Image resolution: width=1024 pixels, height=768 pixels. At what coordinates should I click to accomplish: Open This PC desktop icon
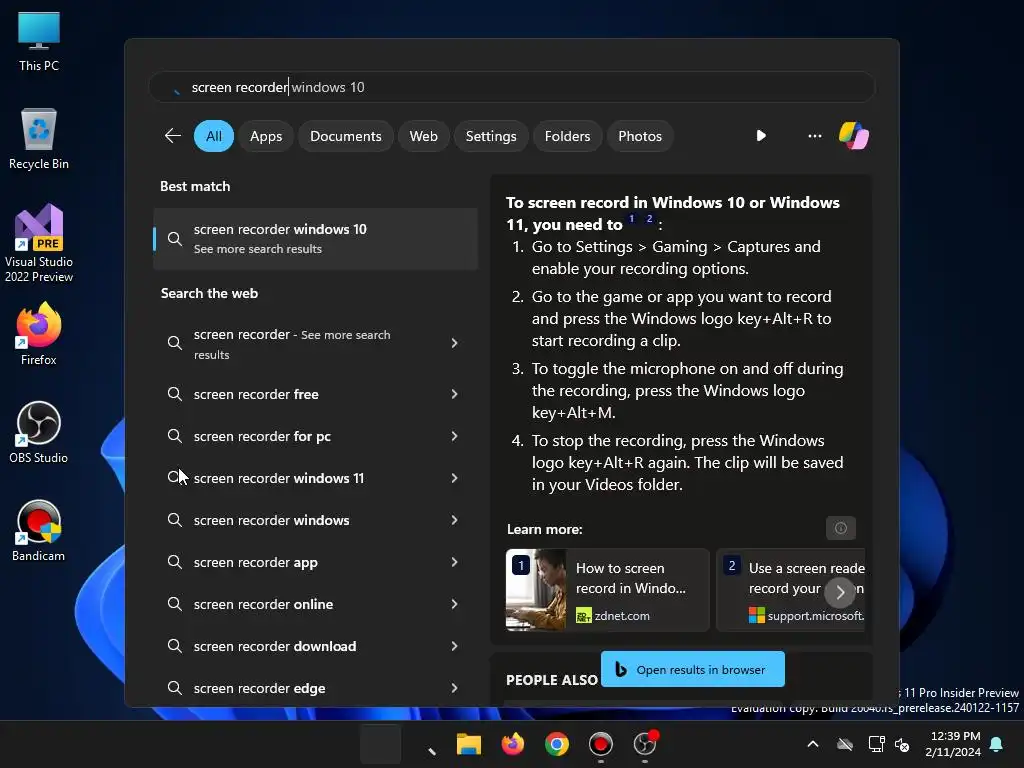tap(39, 40)
